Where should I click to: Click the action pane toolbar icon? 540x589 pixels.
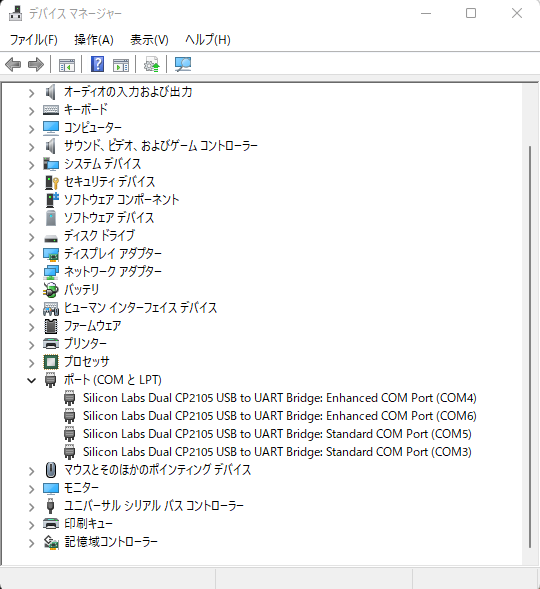point(121,65)
